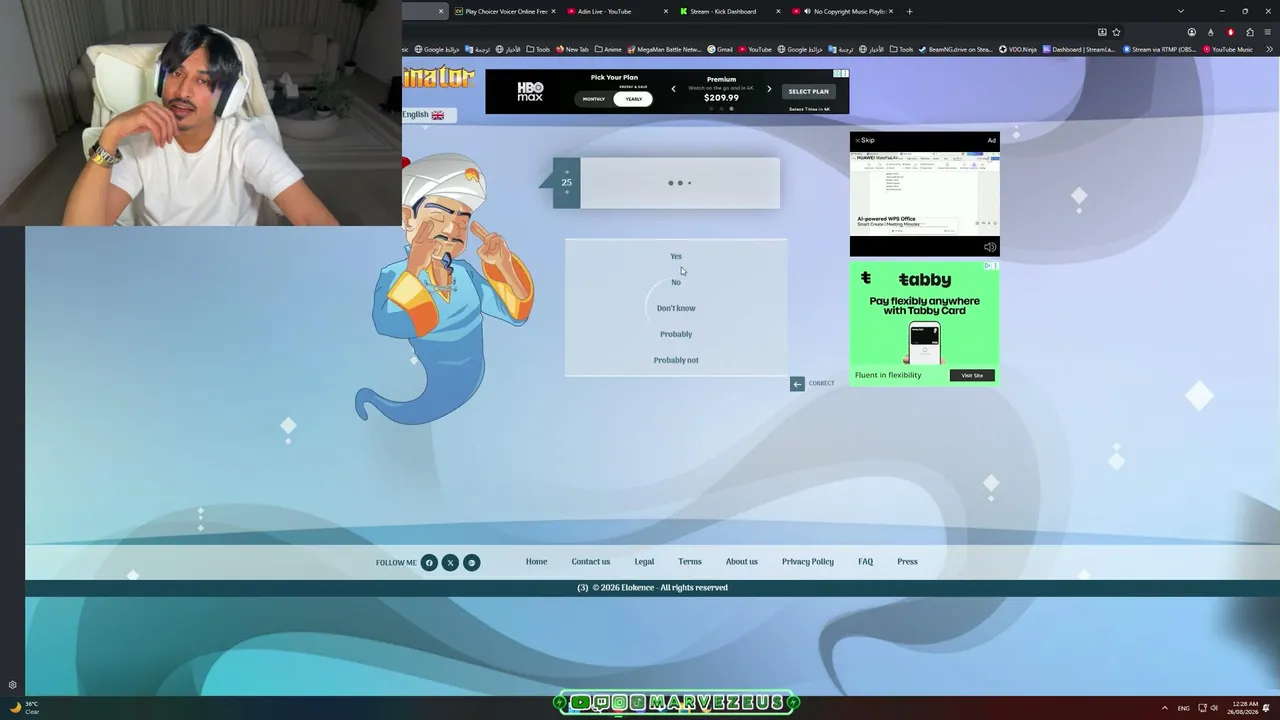Click the YouTube icon in stream overlay
The image size is (1280, 720).
[580, 703]
